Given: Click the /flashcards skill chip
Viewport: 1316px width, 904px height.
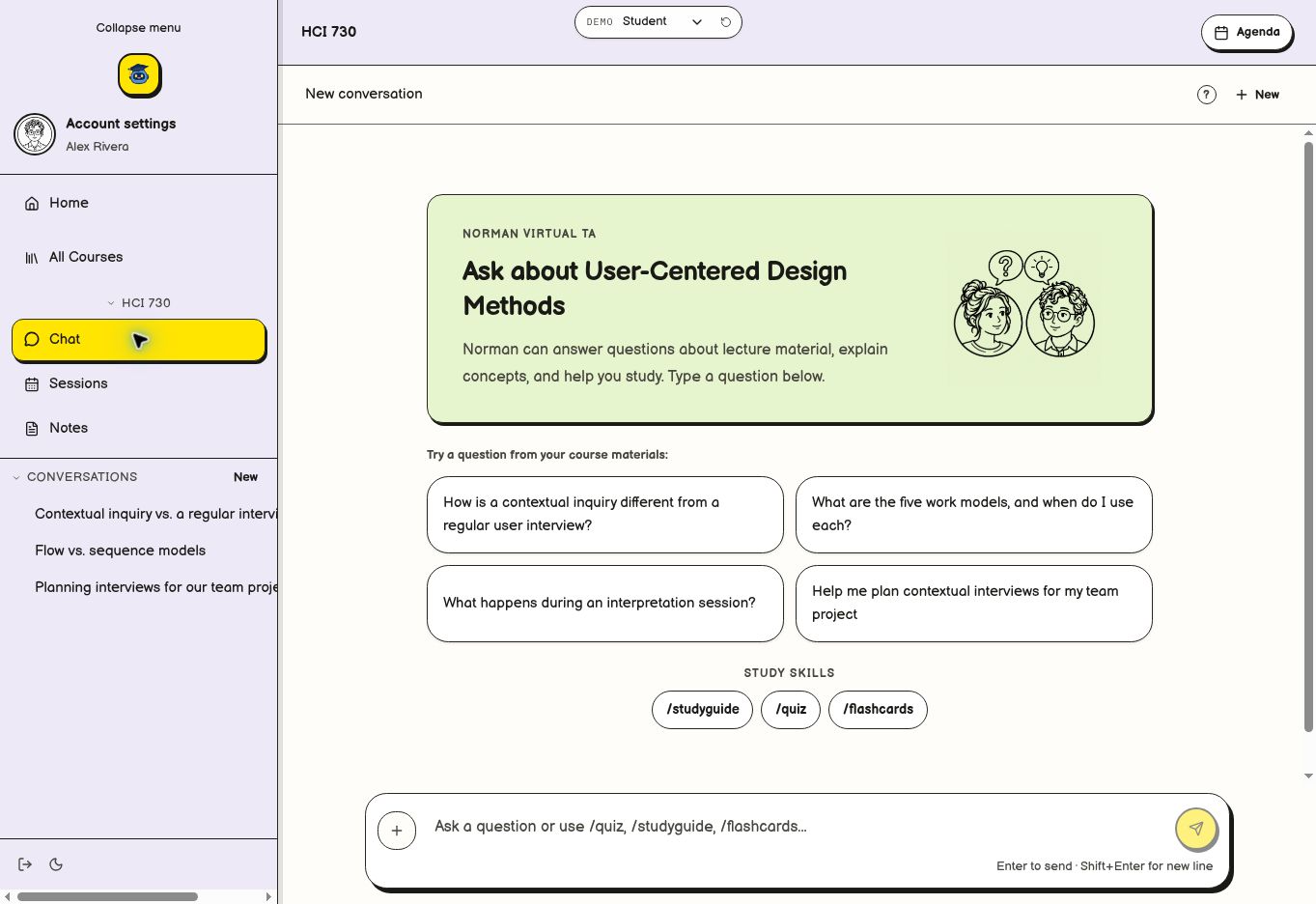Looking at the screenshot, I should coord(878,710).
